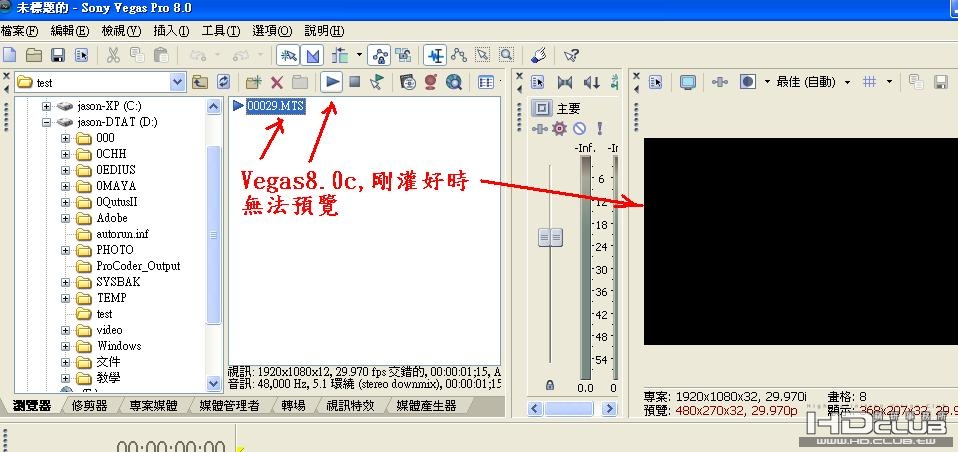Select the test folder in tree
The image size is (958, 452).
(104, 313)
